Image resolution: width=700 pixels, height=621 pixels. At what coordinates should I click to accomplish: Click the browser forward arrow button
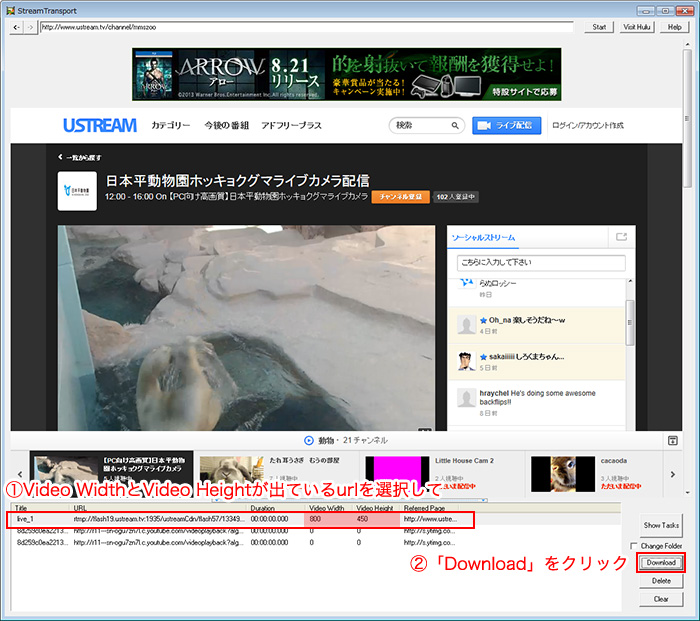(30, 27)
